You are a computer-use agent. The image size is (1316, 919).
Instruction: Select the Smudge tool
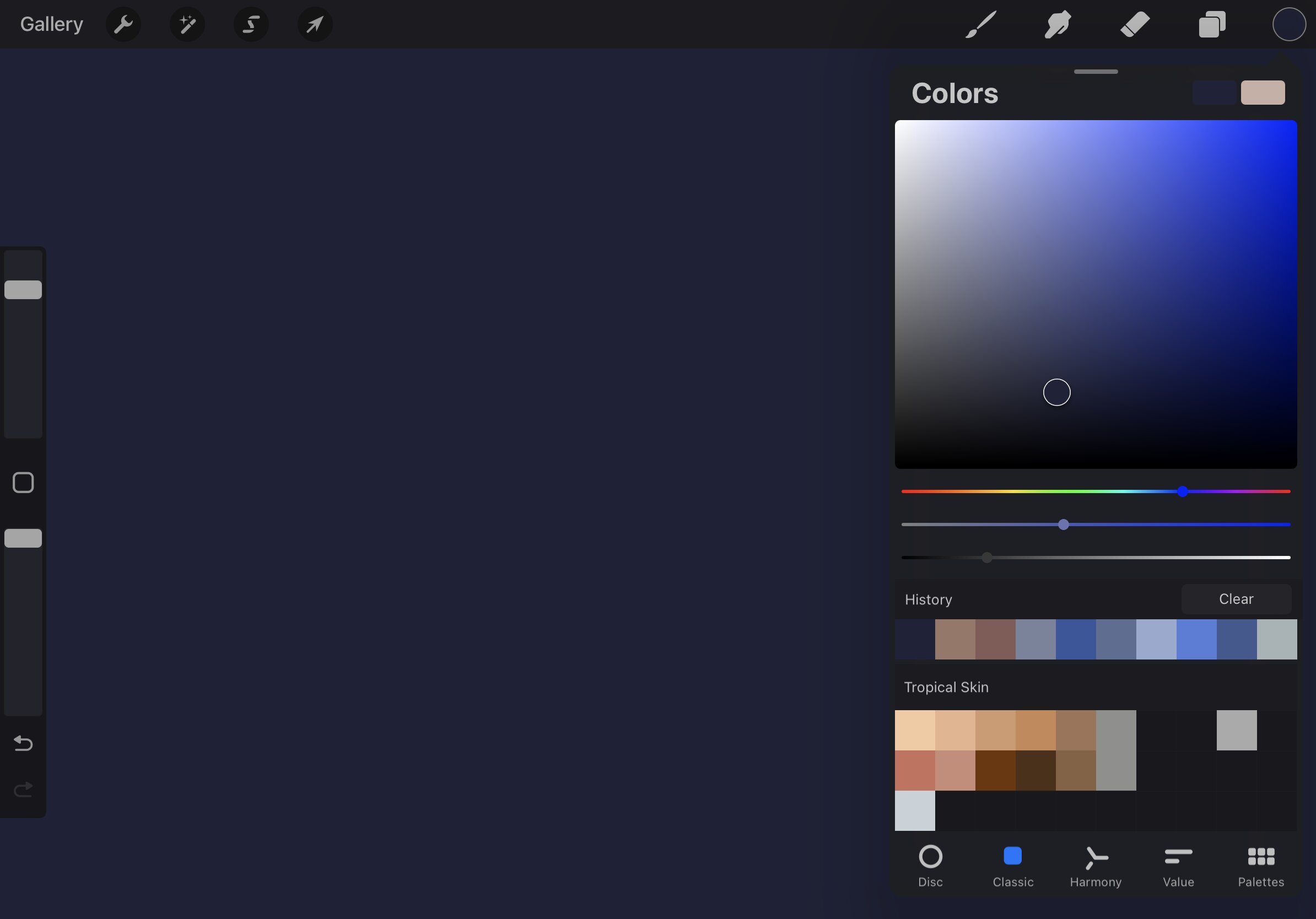pyautogui.click(x=1058, y=24)
